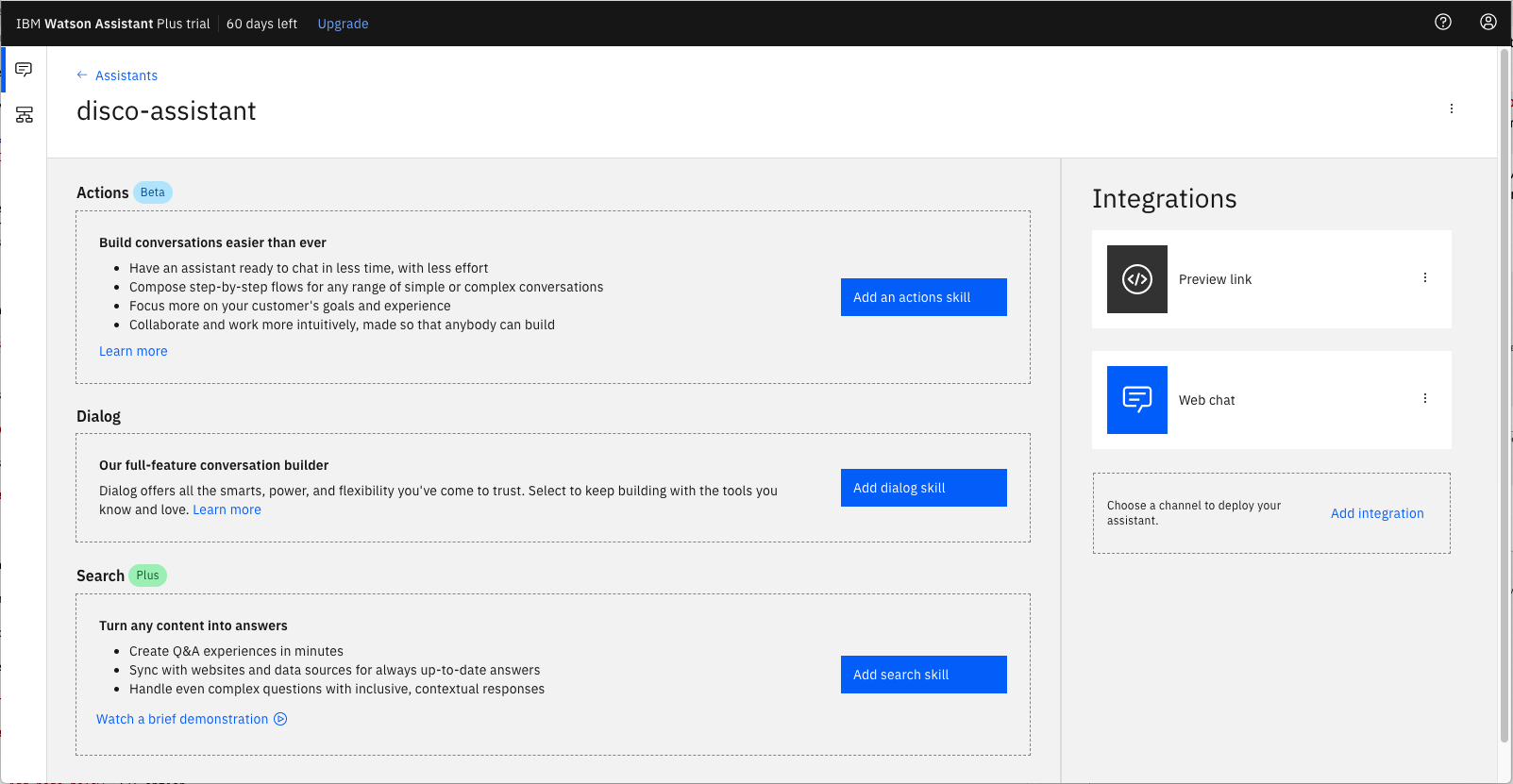Viewport: 1513px width, 784px height.
Task: Open the Preview link integration card
Action: pos(1271,279)
